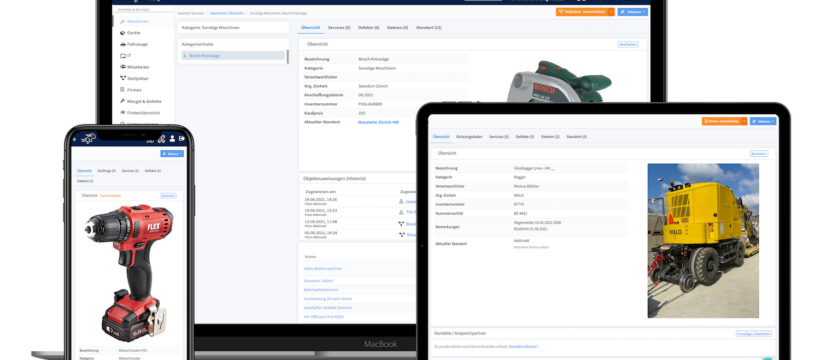Open Stellplätze in the laptop sidebar
The image size is (820, 360).
(134, 78)
